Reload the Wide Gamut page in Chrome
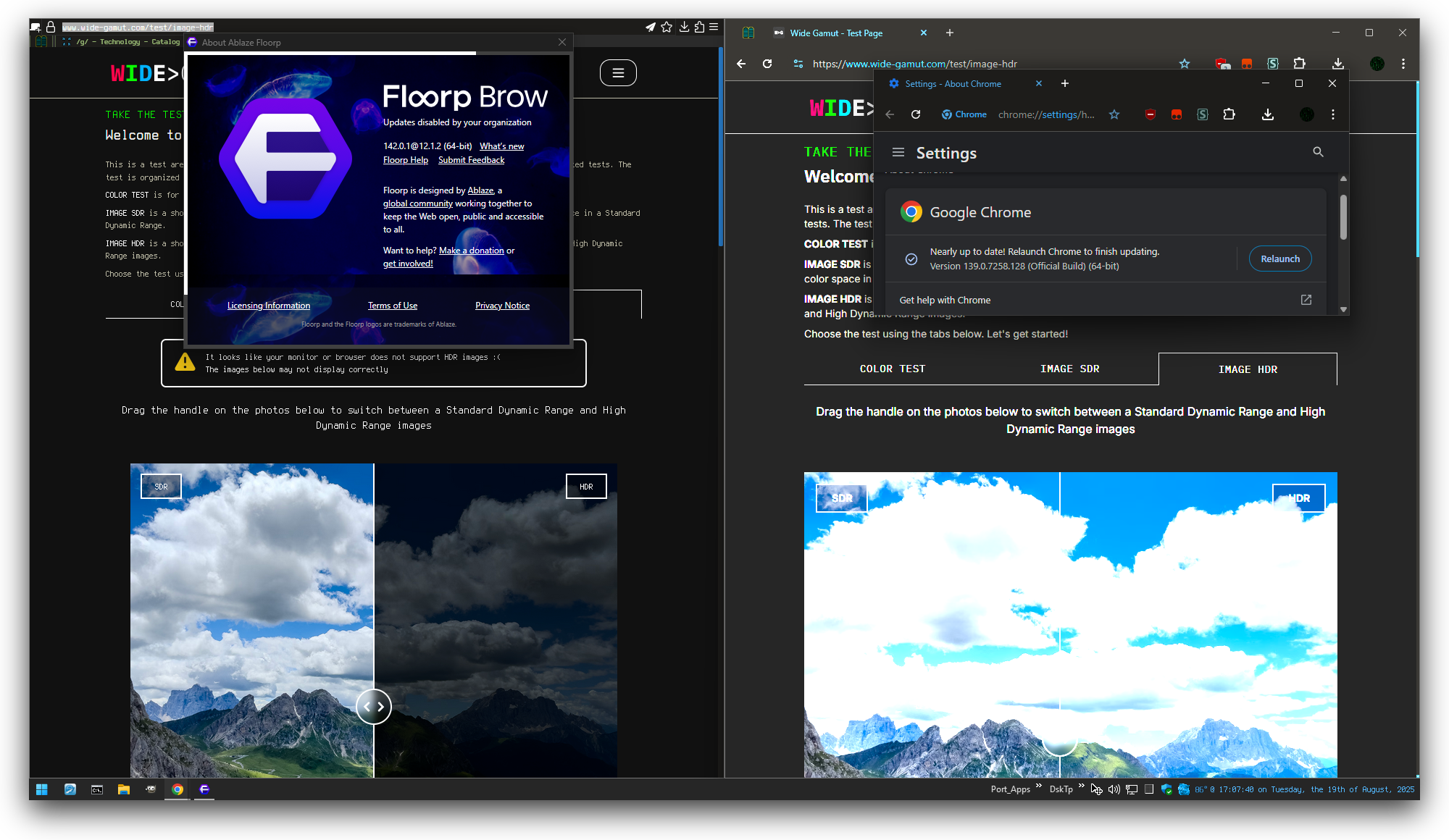Image resolution: width=1449 pixels, height=840 pixels. tap(767, 64)
